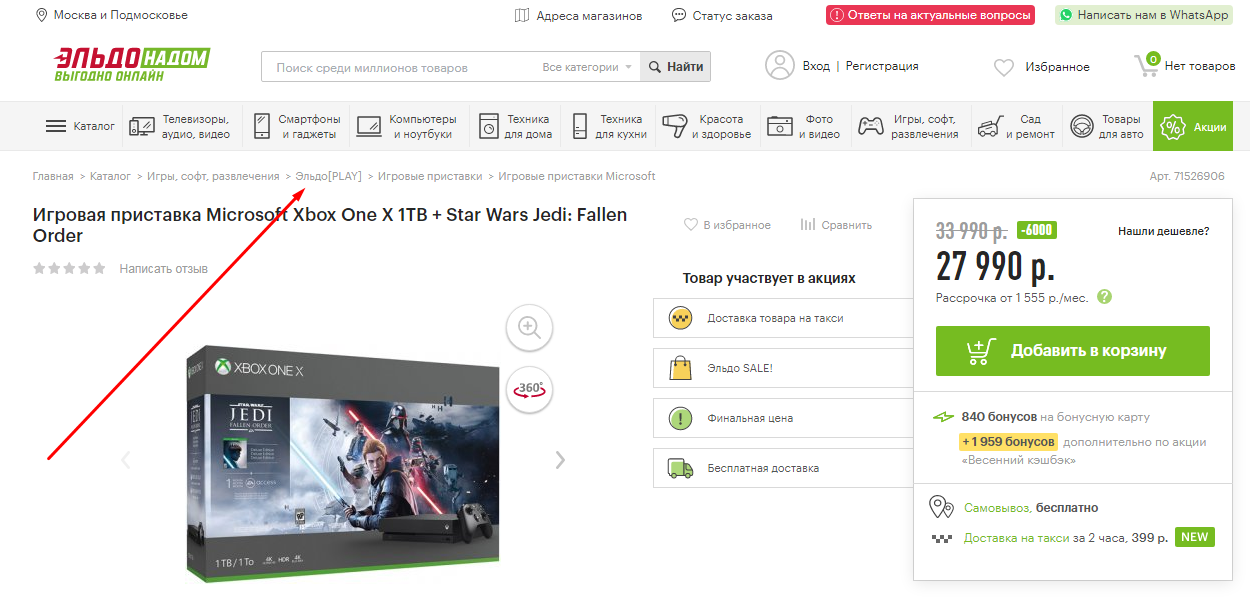Go to Каталог breadcrumb link
The image size is (1250, 606).
tap(110, 176)
